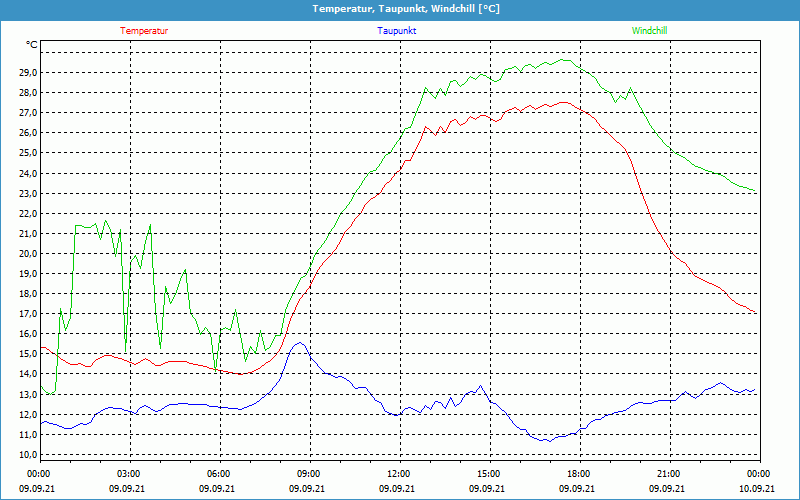Click the 12,0 y-axis value
The width and height of the screenshot is (800, 500).
click(x=29, y=414)
